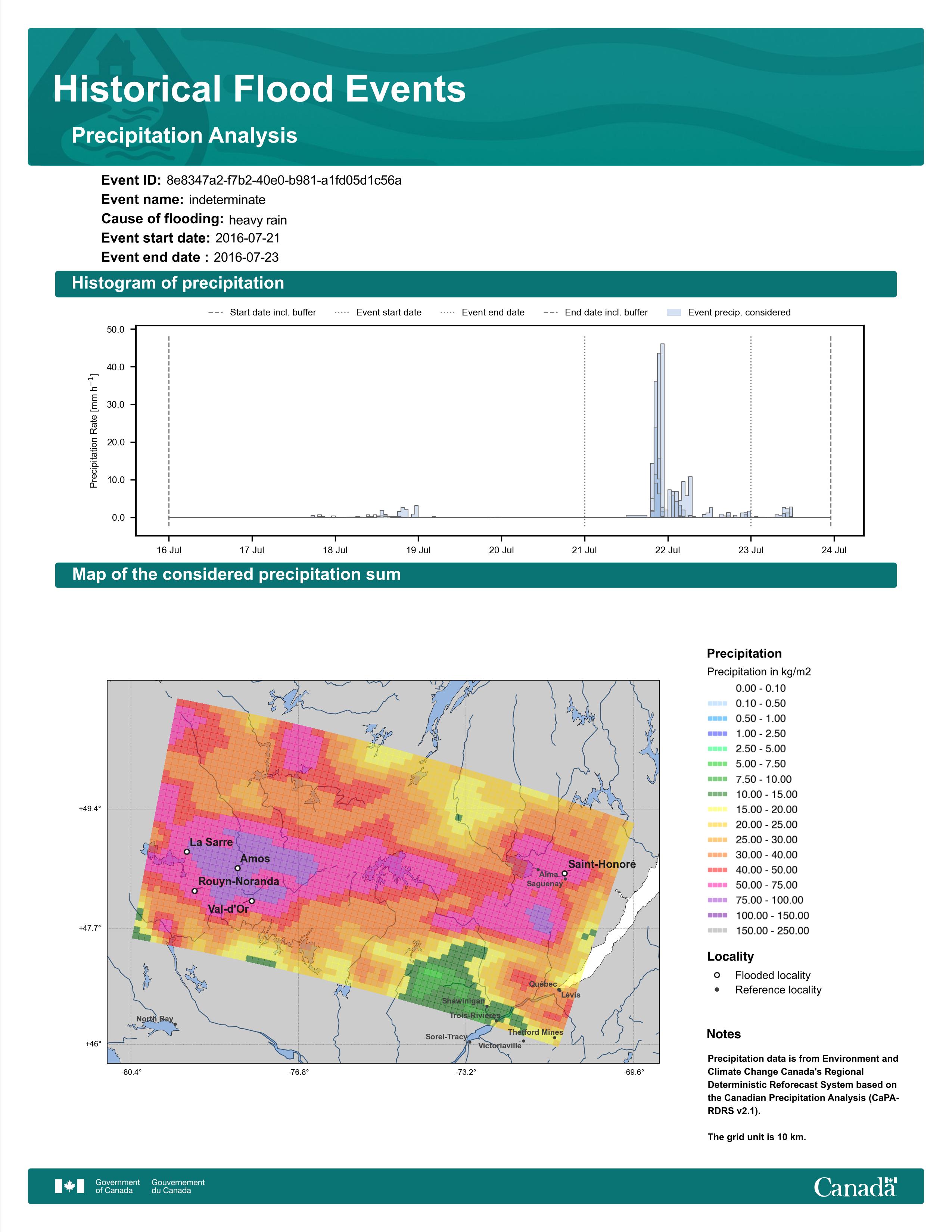Select the La Sarre flooded locality marker
952x1232 pixels.
click(x=187, y=852)
